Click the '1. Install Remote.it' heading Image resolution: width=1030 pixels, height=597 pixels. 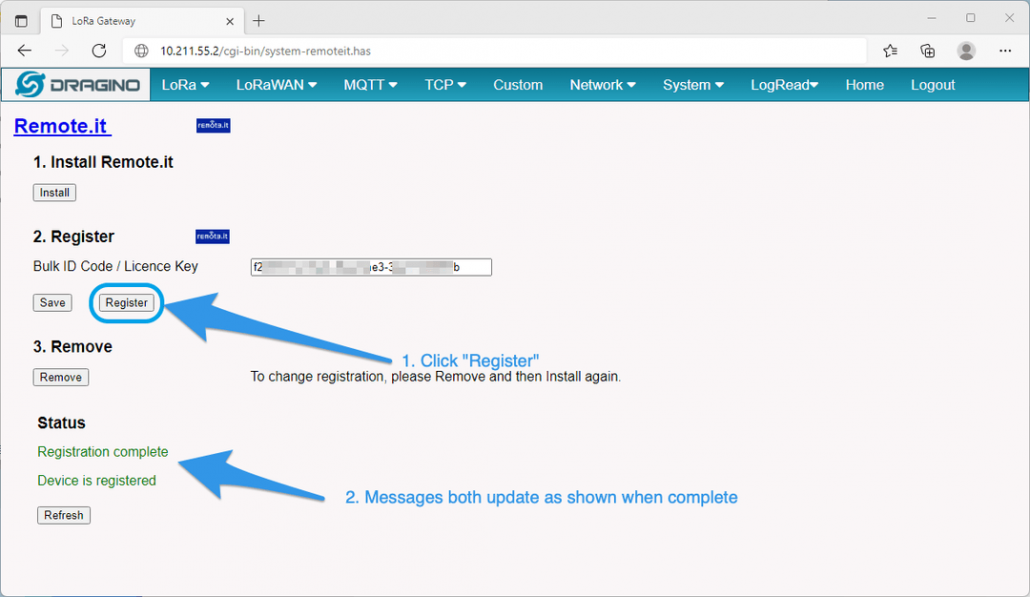pyautogui.click(x=103, y=162)
